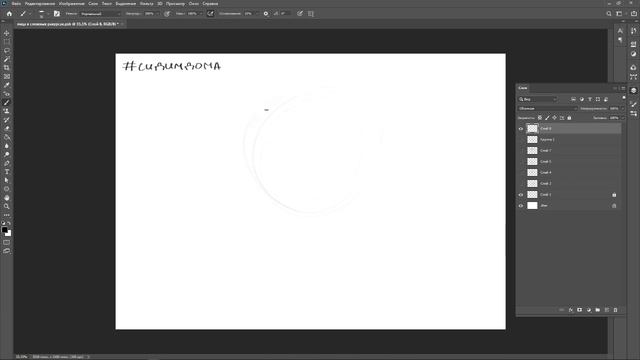Screen dimensions: 640x360
Task: Select the Слой 5 layer thumbnail
Action: point(532,162)
